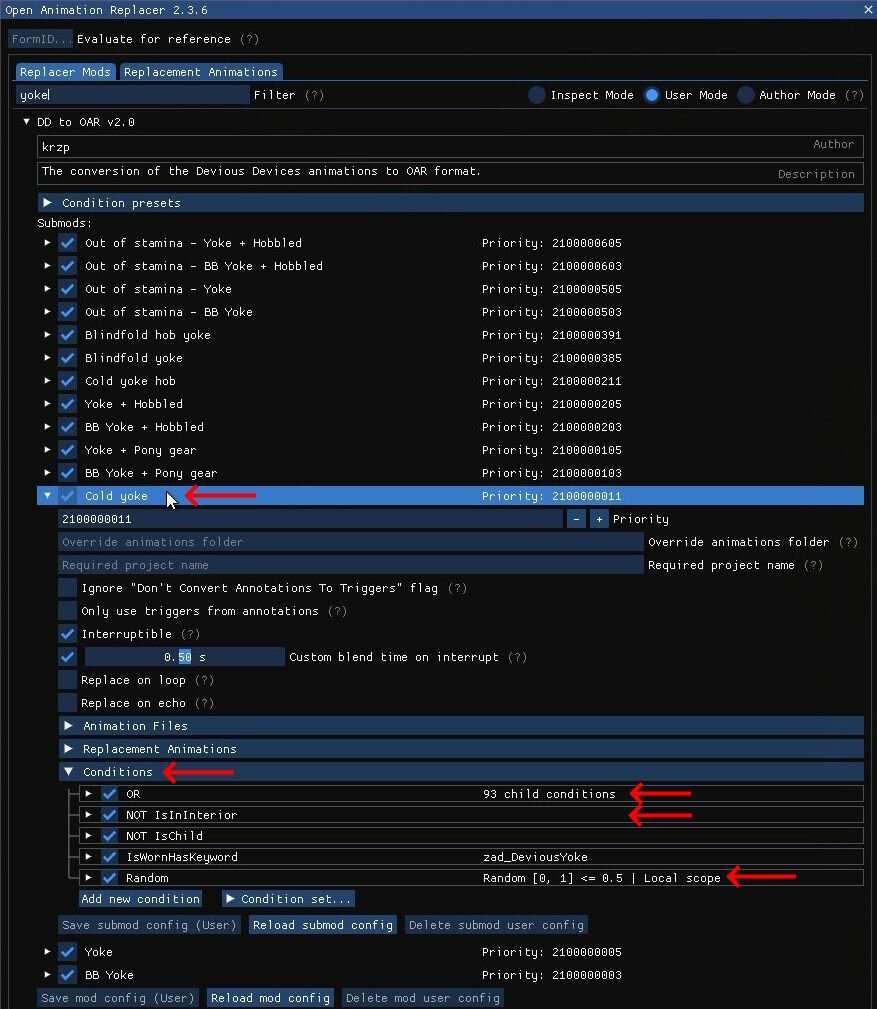877x1009 pixels.
Task: Click the filter text field containing yoke
Action: 130,95
